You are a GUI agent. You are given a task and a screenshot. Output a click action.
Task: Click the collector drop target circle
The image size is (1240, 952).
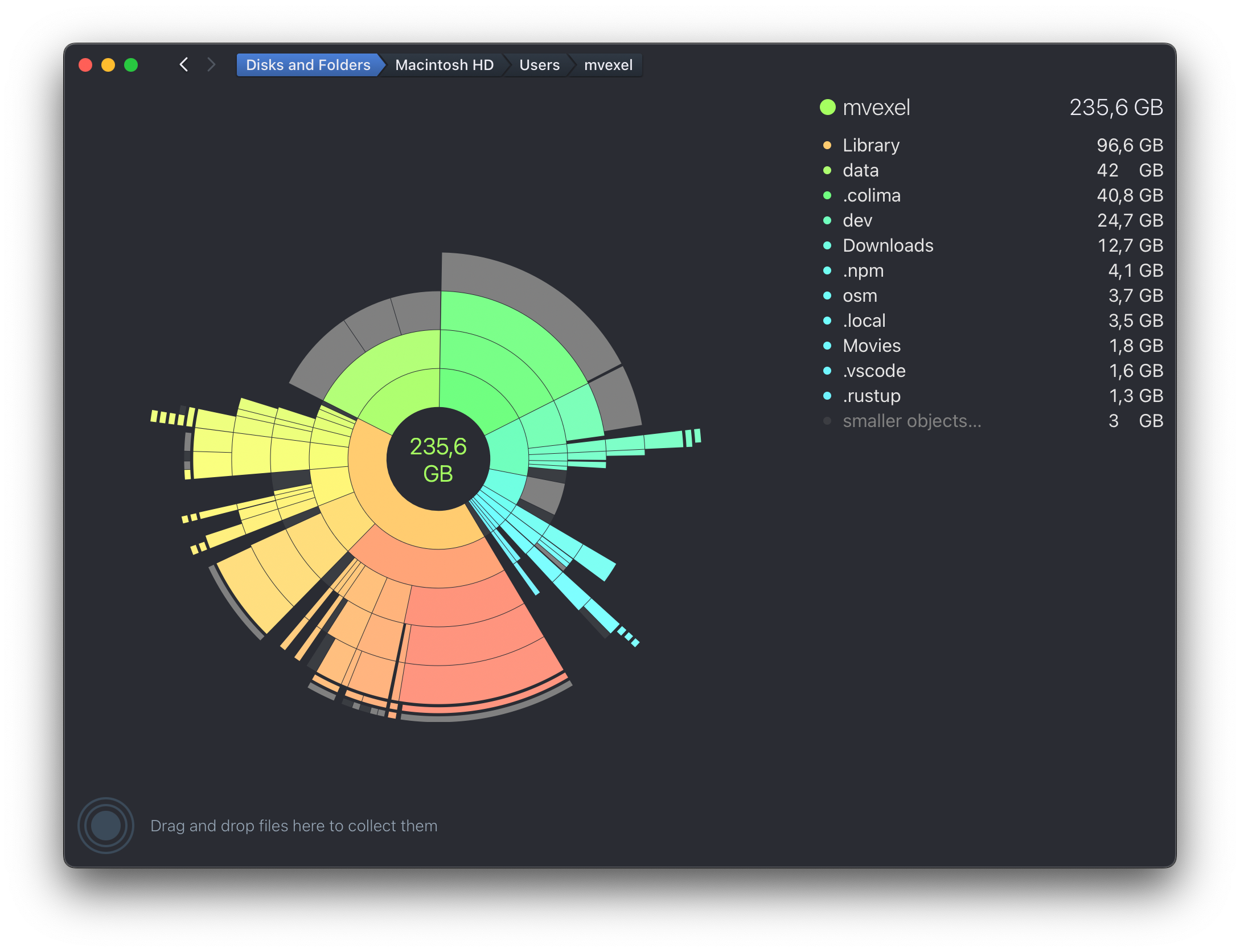(106, 825)
